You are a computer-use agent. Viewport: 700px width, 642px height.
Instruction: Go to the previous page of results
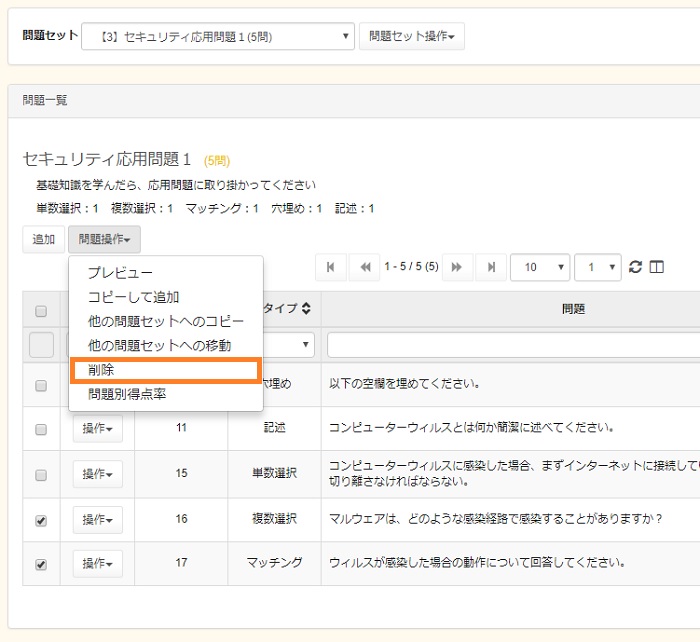click(x=365, y=267)
